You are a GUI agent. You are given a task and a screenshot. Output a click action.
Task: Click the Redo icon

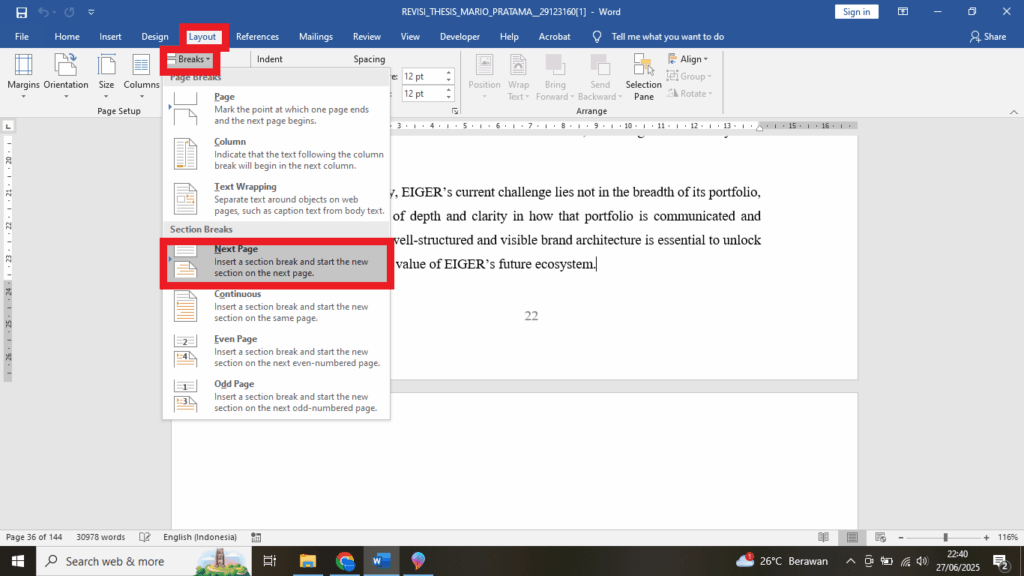[69, 12]
